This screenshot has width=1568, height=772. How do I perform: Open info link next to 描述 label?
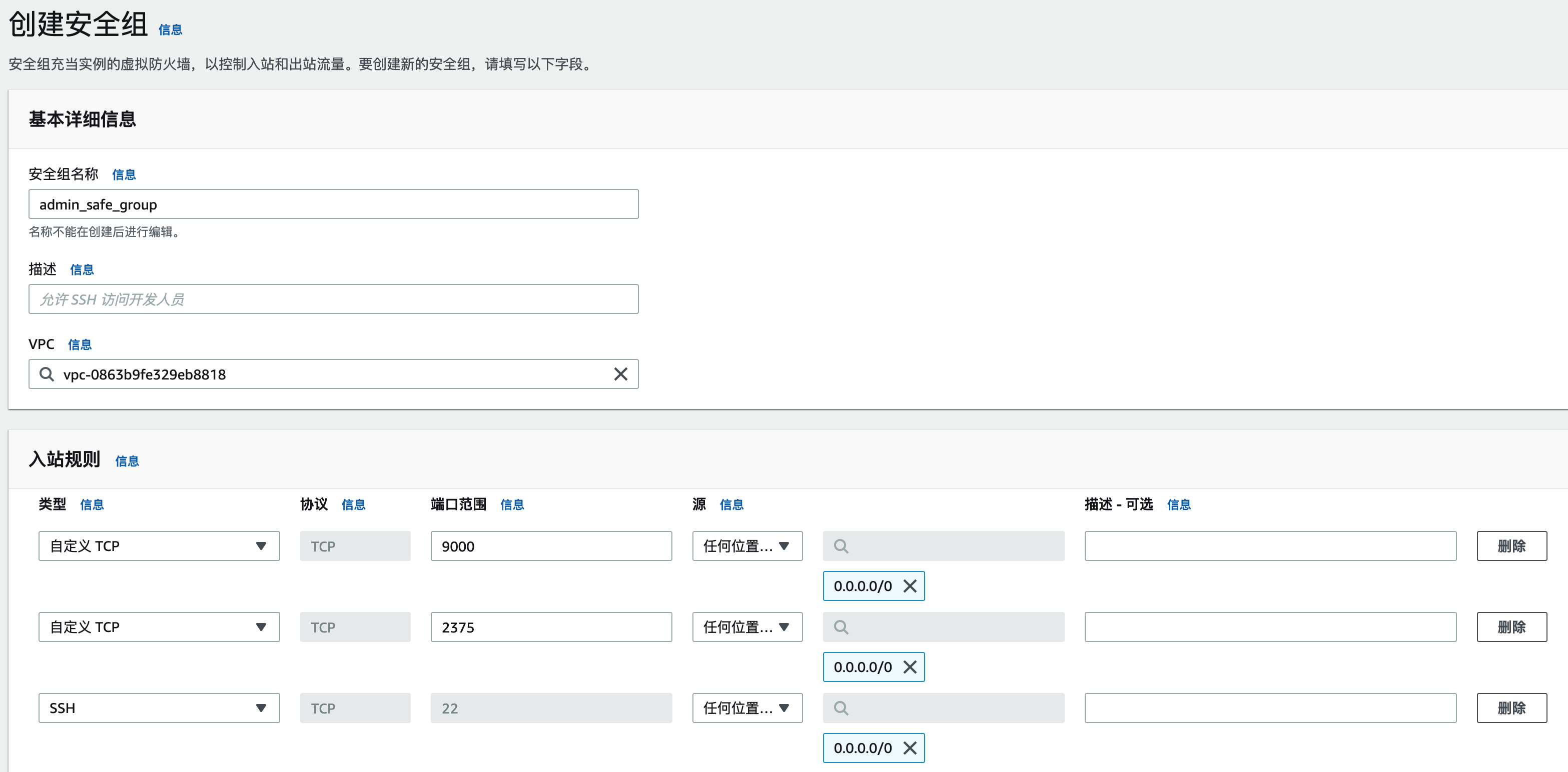(82, 269)
